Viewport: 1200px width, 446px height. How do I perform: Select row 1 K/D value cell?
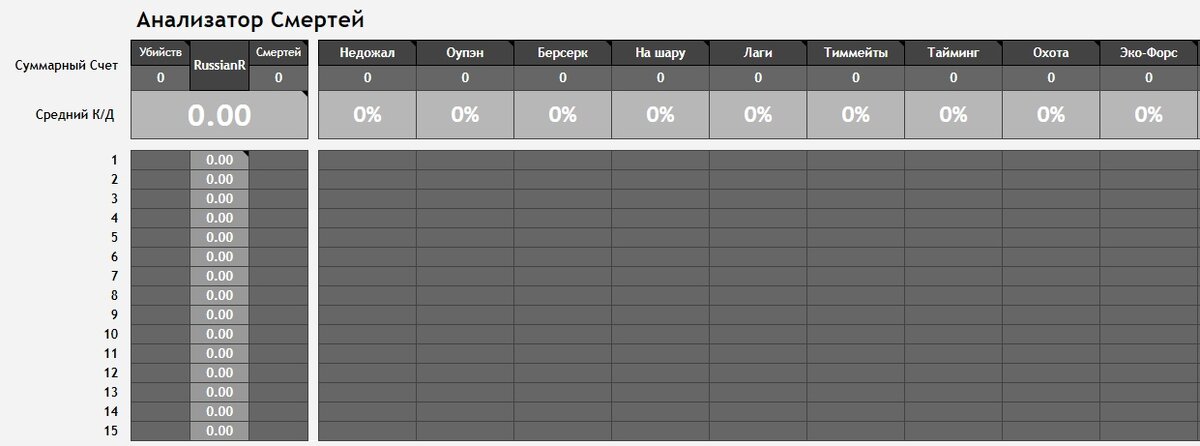[x=219, y=160]
